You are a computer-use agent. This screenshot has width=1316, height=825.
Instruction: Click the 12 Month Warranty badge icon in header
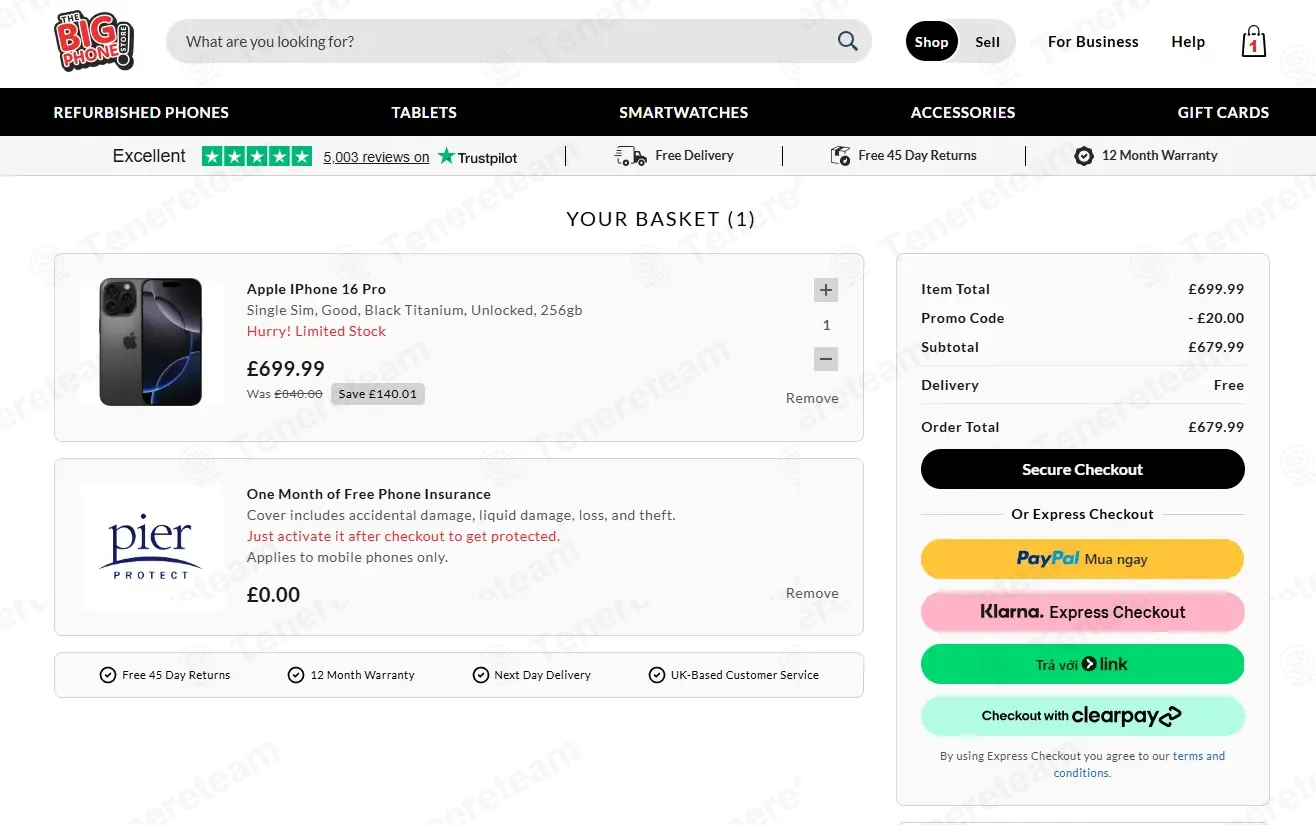point(1084,156)
